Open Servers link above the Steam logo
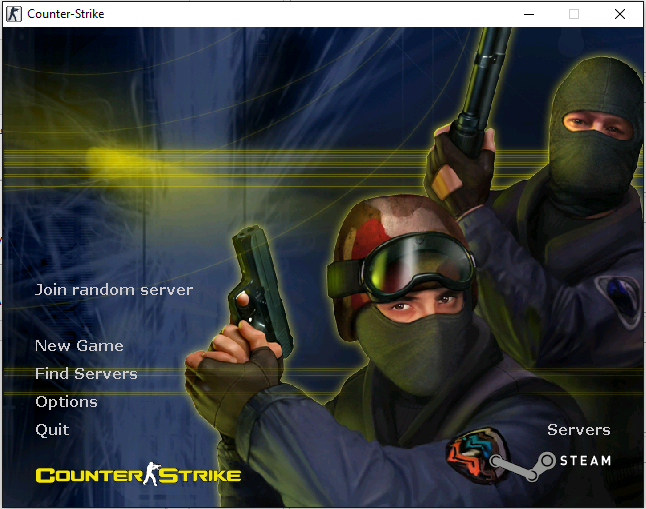Screen dimensions: 646x509 tap(578, 430)
